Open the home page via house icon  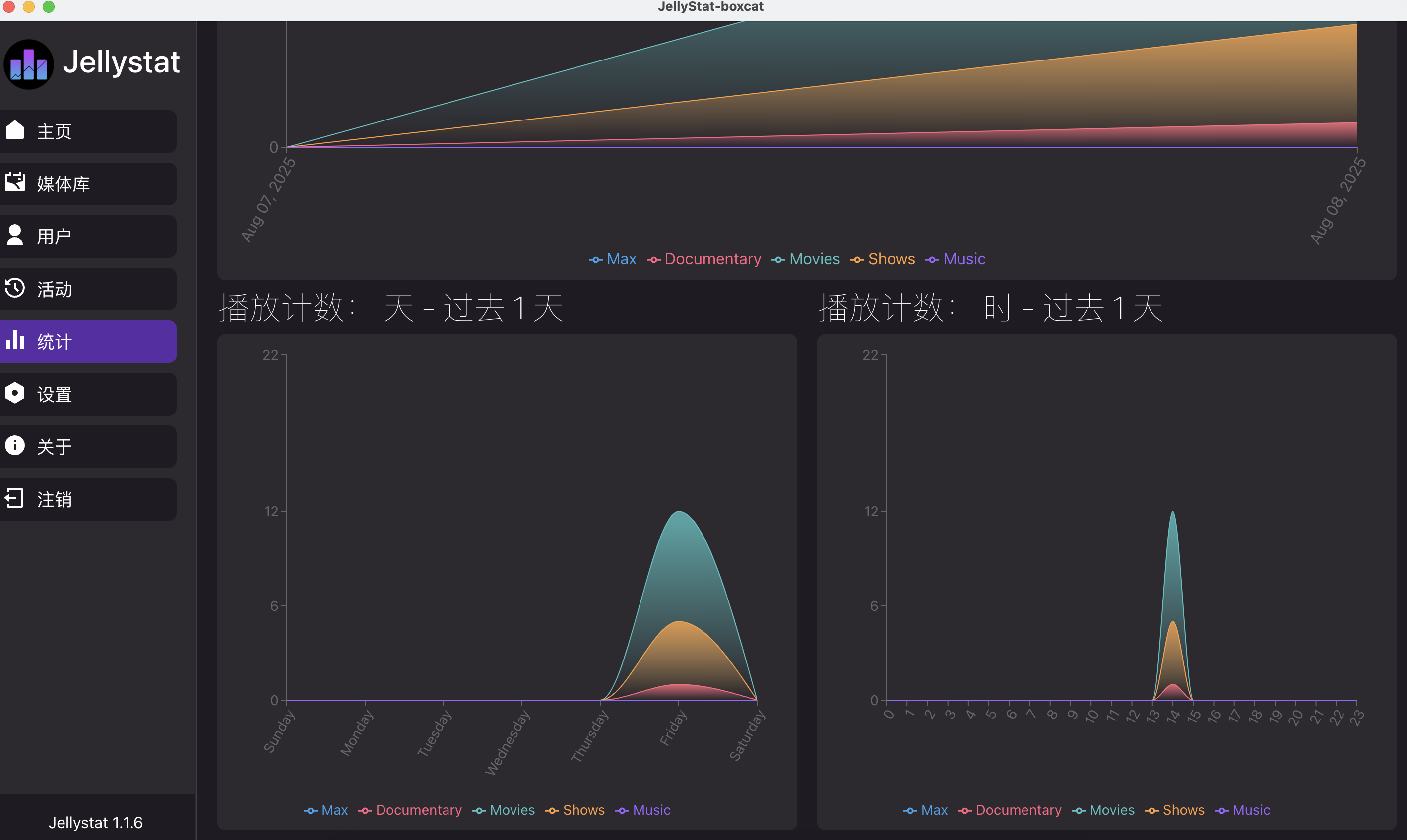[x=15, y=129]
